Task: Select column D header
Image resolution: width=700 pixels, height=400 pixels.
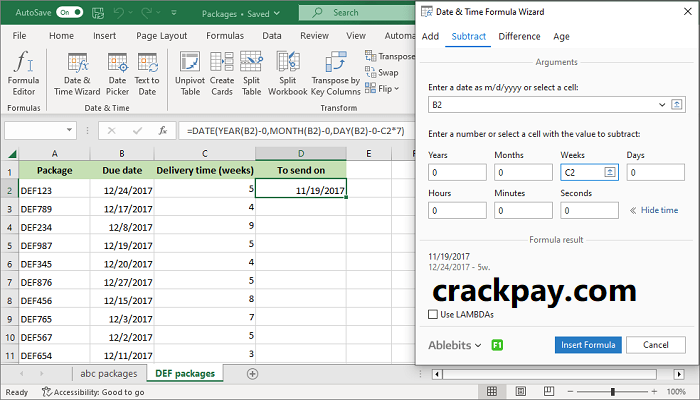Action: pos(301,154)
